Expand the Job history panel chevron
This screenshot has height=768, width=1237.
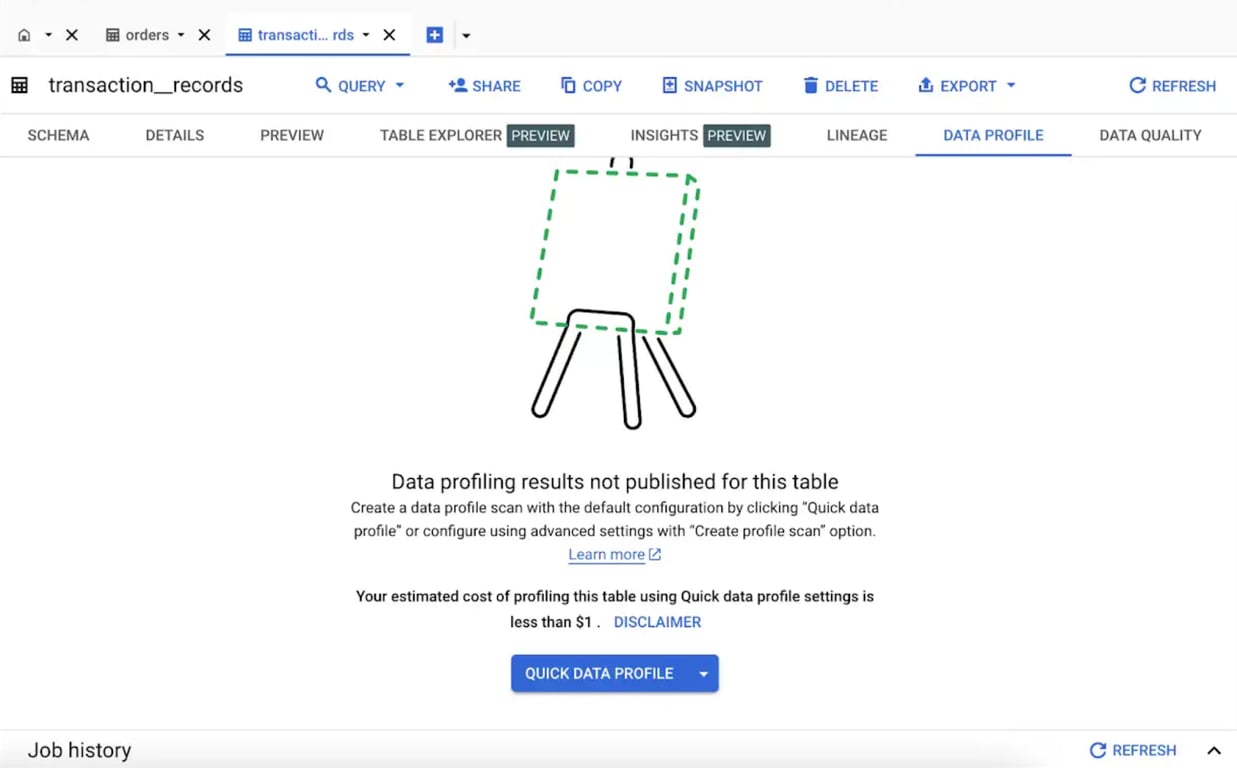1213,751
